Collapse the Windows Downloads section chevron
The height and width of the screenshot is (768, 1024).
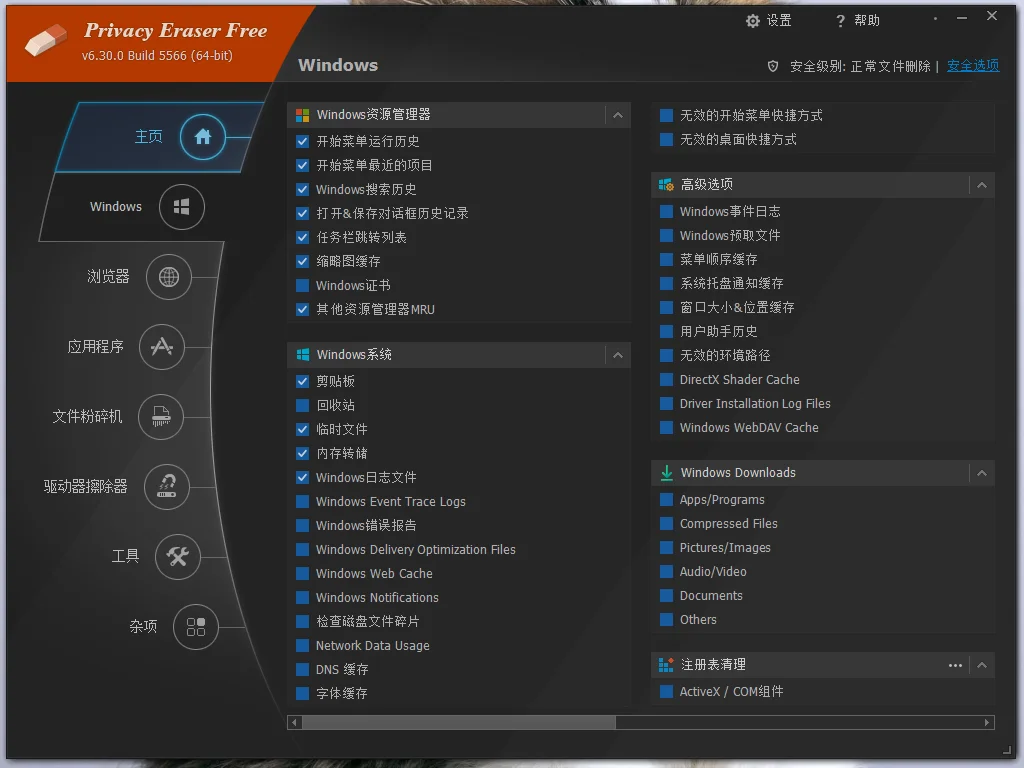click(982, 473)
